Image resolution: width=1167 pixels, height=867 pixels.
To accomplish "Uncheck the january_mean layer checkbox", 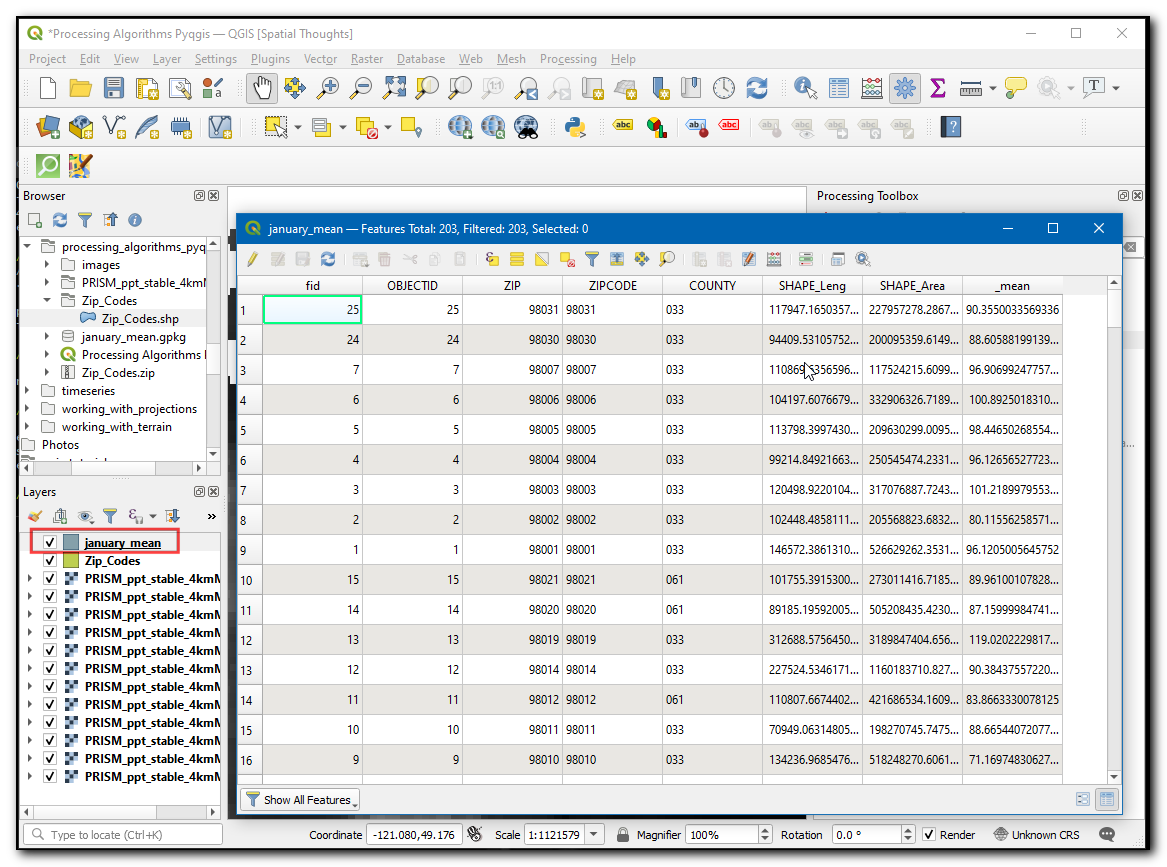I will 50,543.
